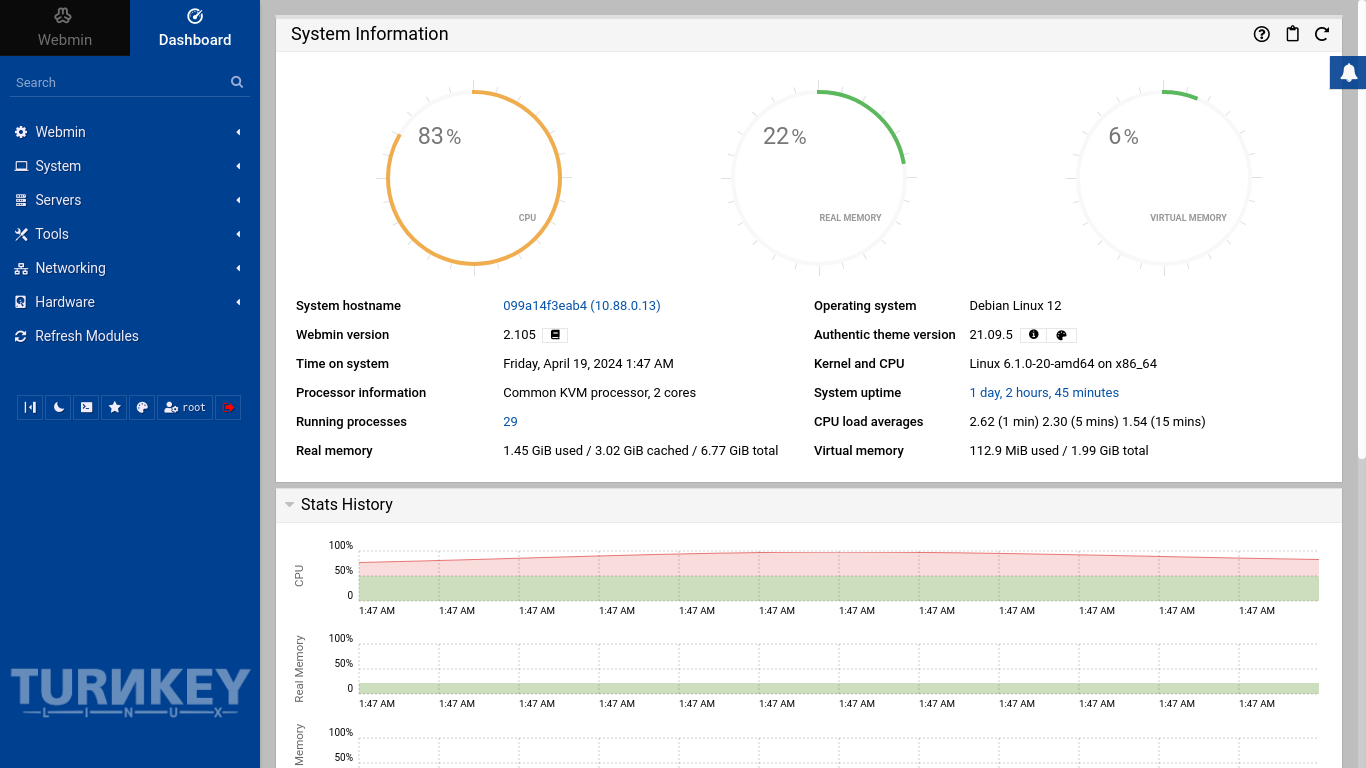The height and width of the screenshot is (768, 1366).
Task: Expand the Networking sidebar section
Action: pyautogui.click(x=70, y=267)
